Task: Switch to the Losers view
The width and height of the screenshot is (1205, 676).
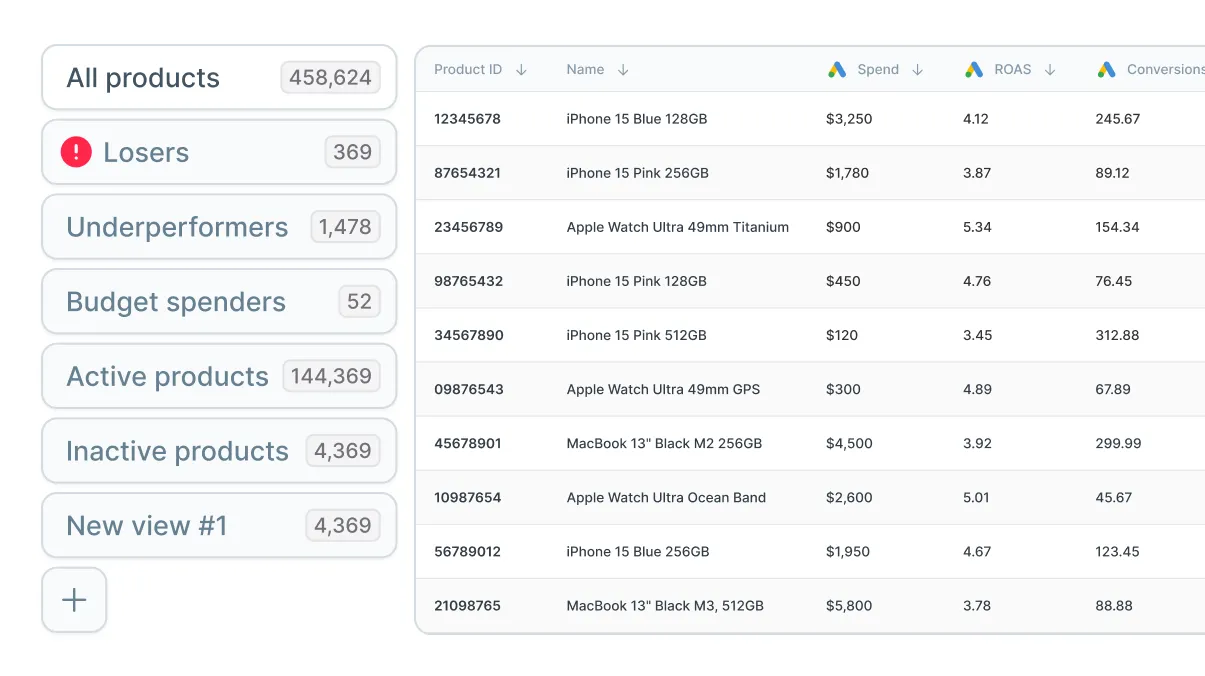Action: click(219, 152)
